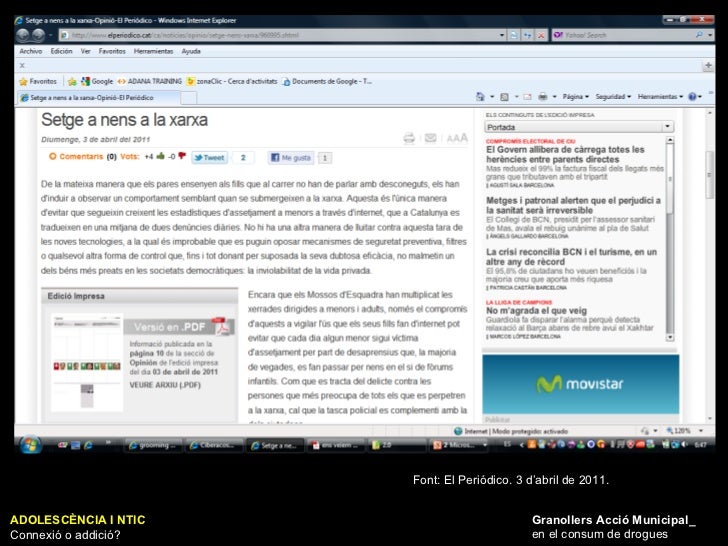Click the article's send by email icon
The width and height of the screenshot is (728, 546).
point(430,138)
